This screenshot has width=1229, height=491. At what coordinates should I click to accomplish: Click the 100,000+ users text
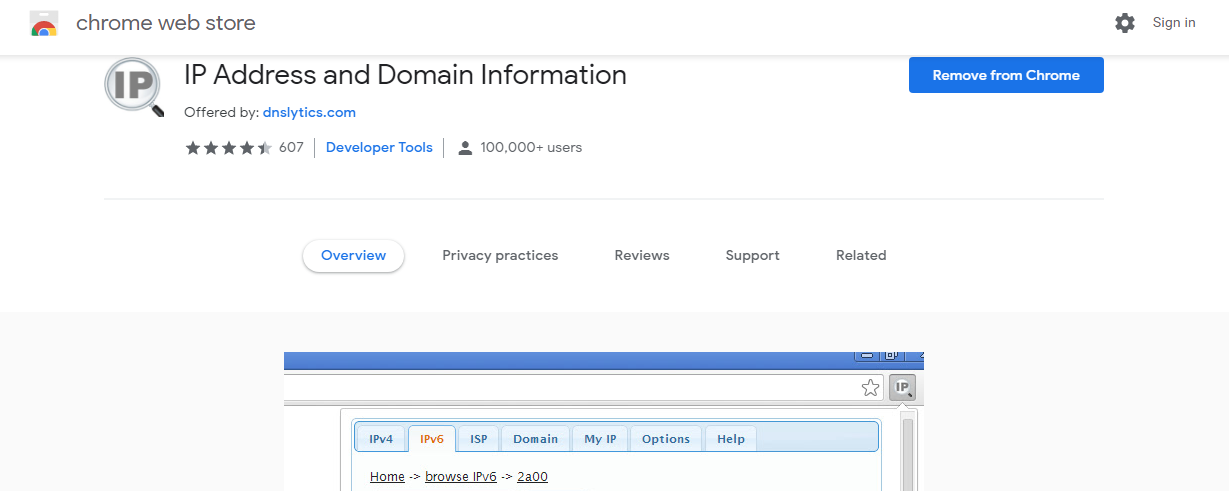531,148
